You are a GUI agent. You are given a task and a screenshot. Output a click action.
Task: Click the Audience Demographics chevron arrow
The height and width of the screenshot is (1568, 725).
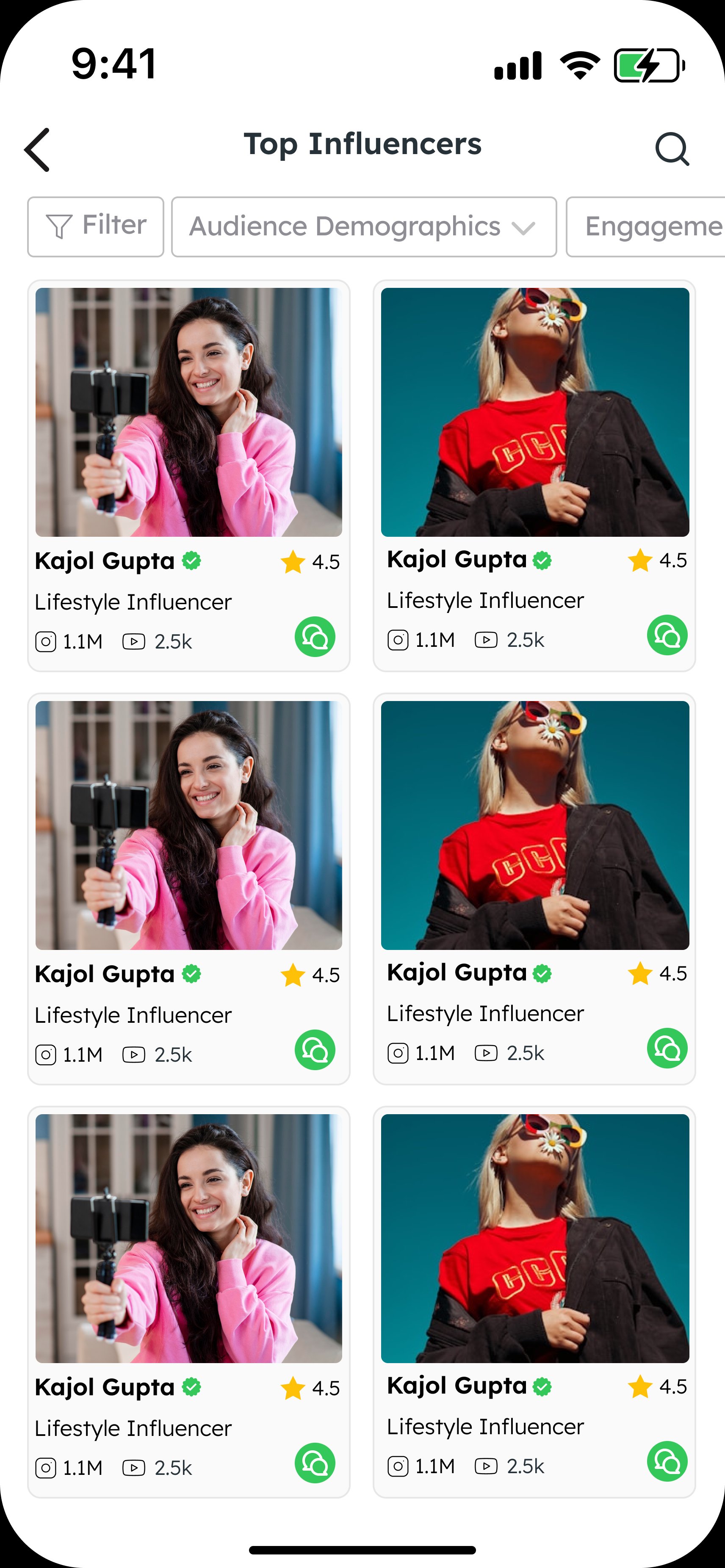tap(523, 228)
